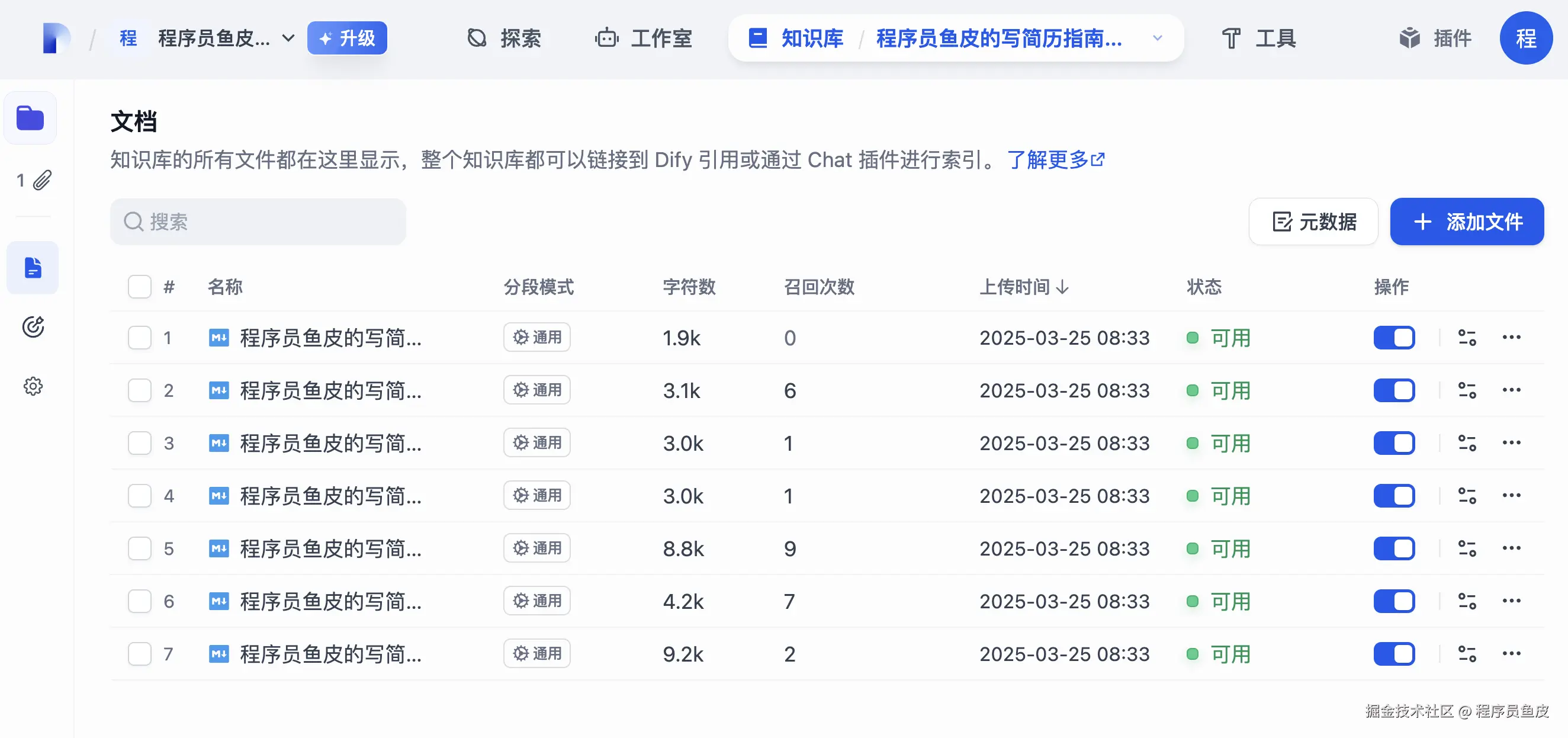Open the knowledge base folder icon in sidebar

click(x=30, y=118)
